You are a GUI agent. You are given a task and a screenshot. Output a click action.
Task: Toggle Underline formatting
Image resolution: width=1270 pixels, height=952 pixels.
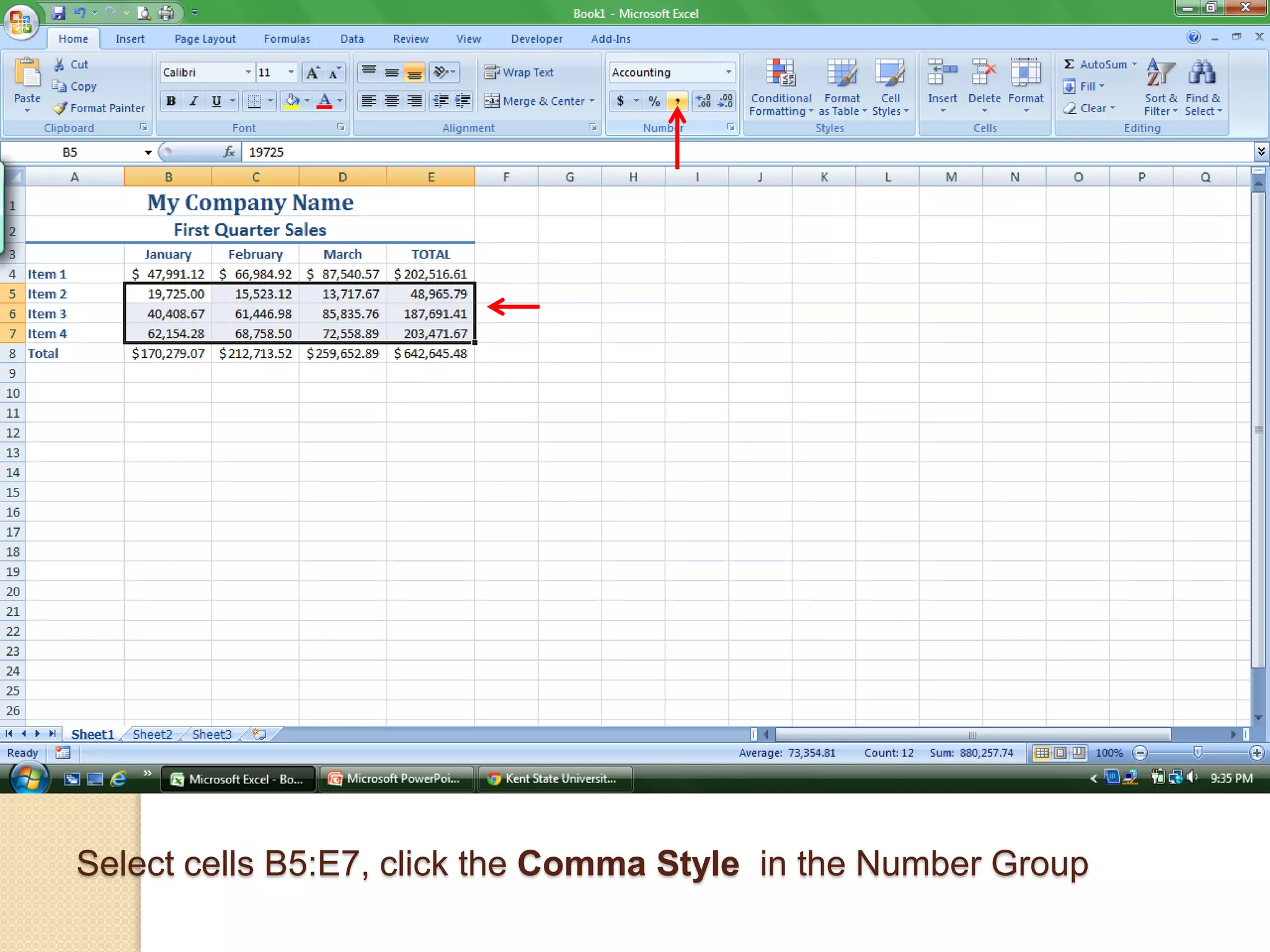216,101
